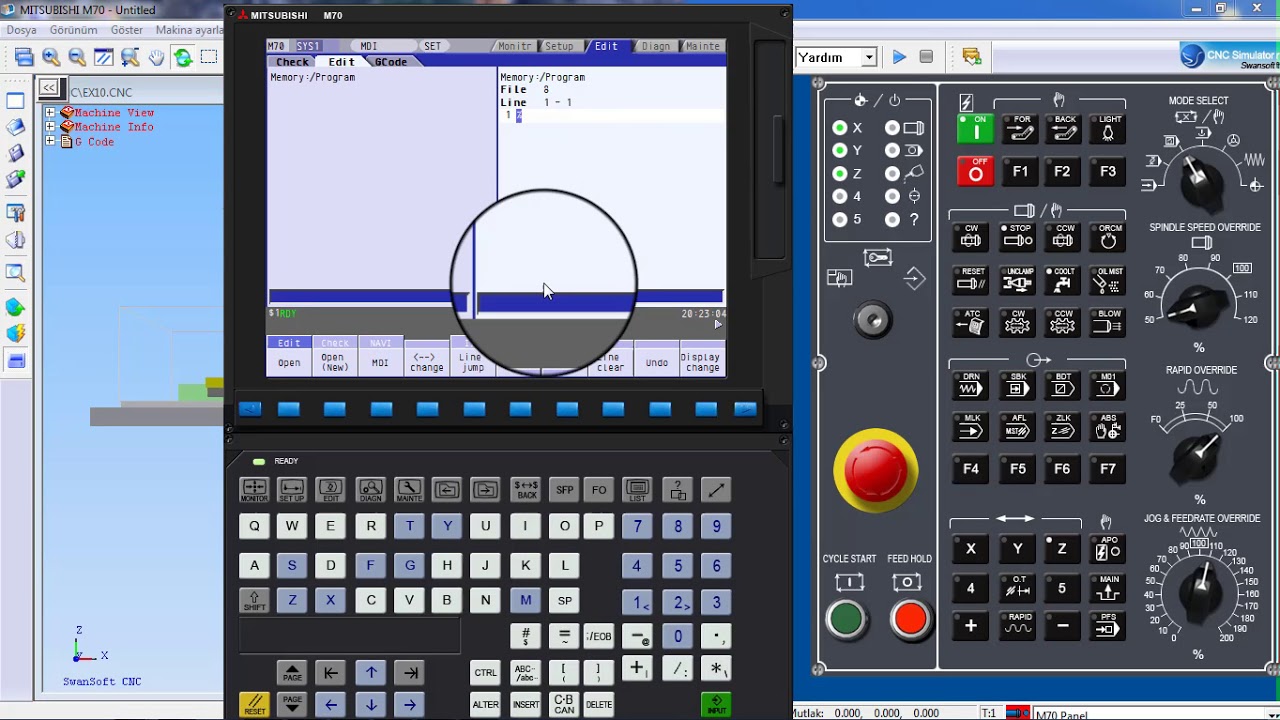Click the zoom out magnifier toolbar icon

[x=77, y=57]
